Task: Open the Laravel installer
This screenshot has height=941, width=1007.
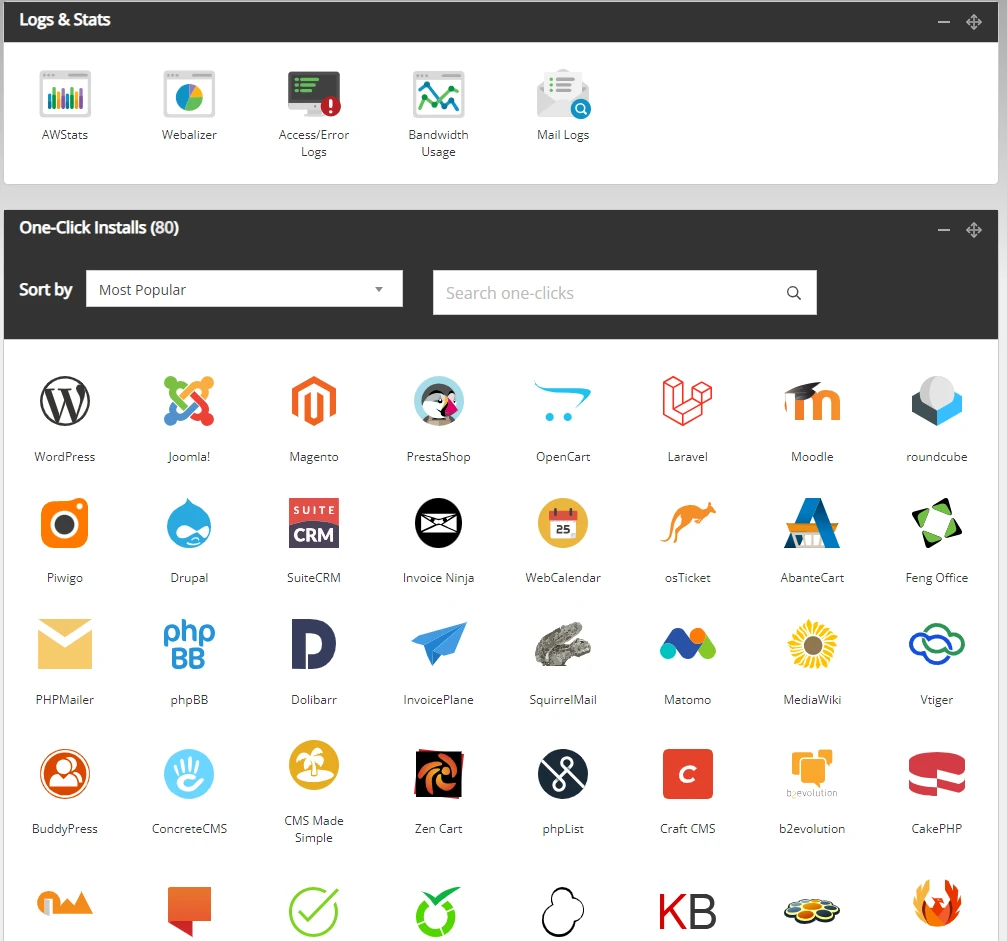Action: 687,402
